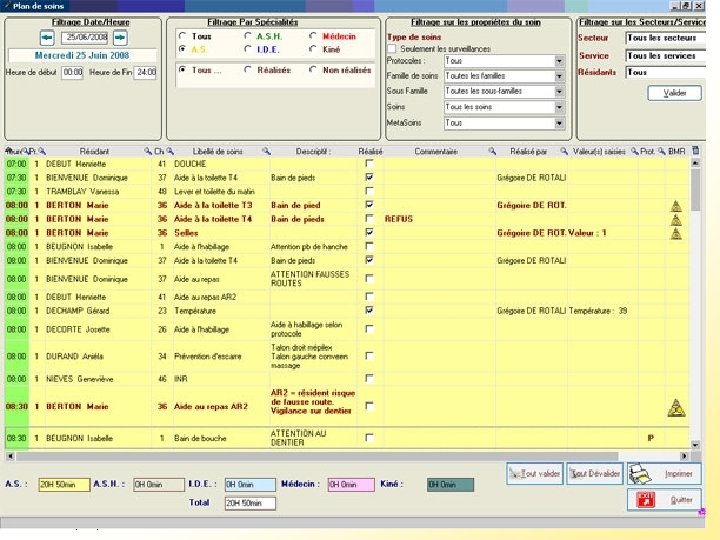The width and height of the screenshot is (720, 540).
Task: Select the 'Non réalisés' radio option
Action: tap(313, 70)
